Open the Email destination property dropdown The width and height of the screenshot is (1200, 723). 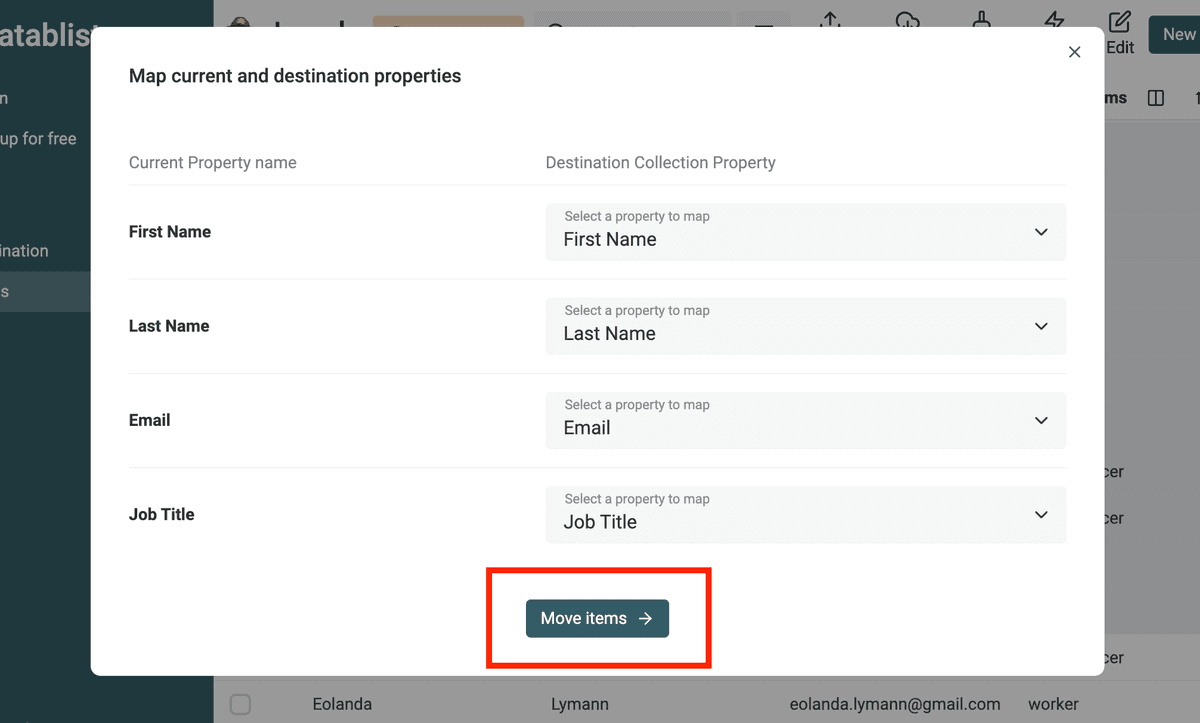click(805, 420)
